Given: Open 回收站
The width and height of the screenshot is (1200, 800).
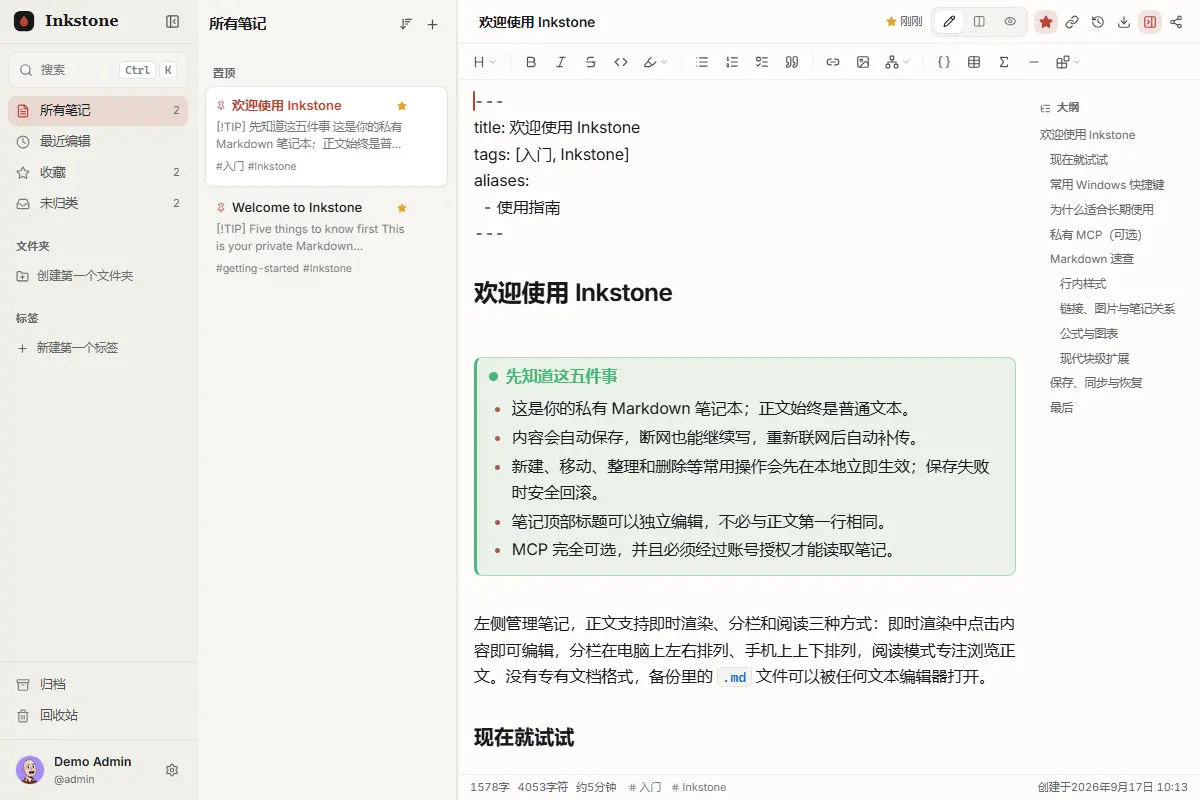Looking at the screenshot, I should tap(98, 715).
